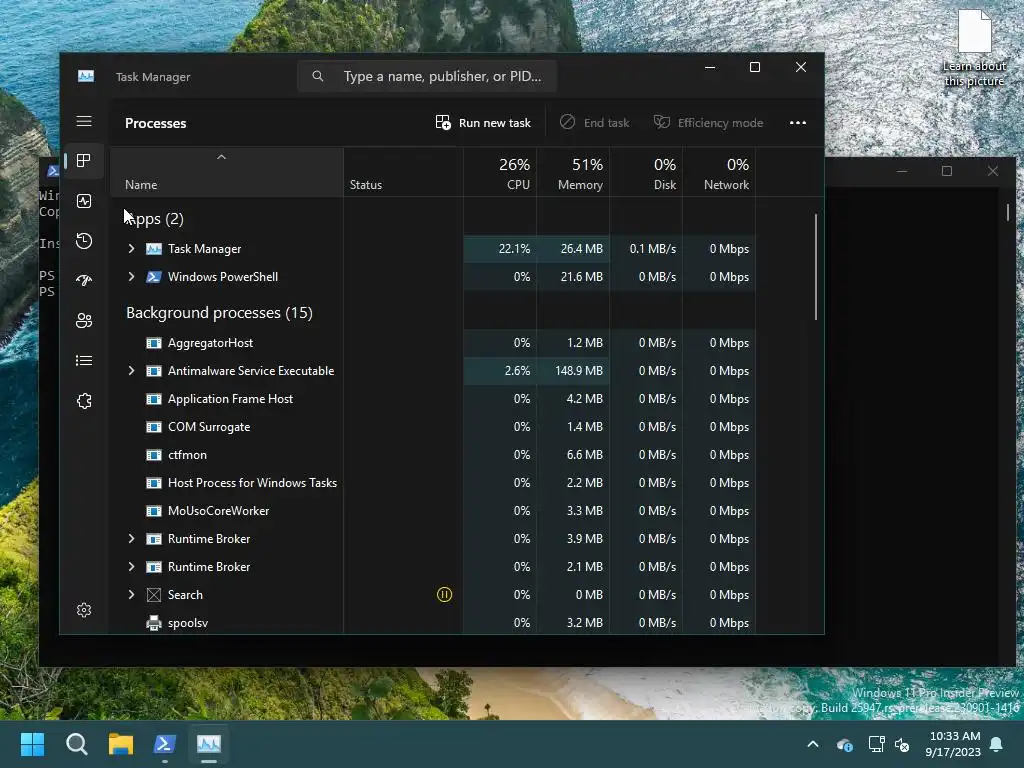Viewport: 1024px width, 768px height.
Task: Click the Task Manager taskbar icon
Action: coord(209,744)
